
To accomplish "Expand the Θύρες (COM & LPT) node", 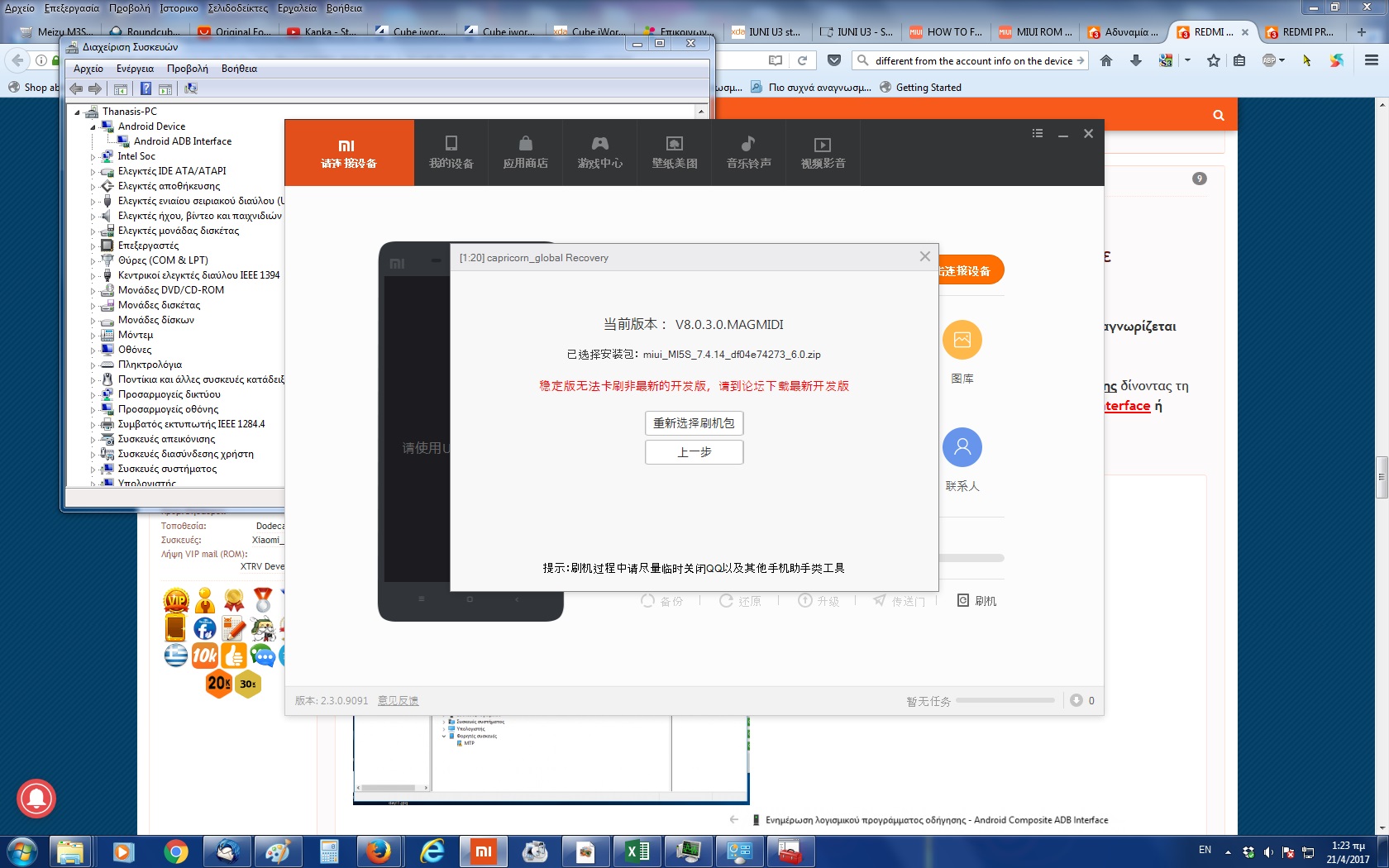I will tap(93, 261).
